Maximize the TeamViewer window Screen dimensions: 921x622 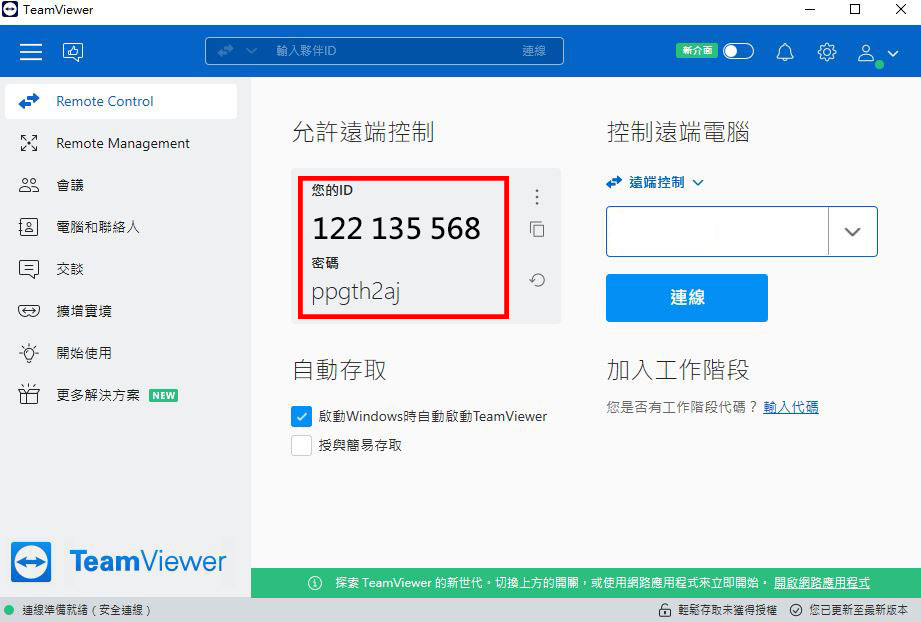coord(855,10)
